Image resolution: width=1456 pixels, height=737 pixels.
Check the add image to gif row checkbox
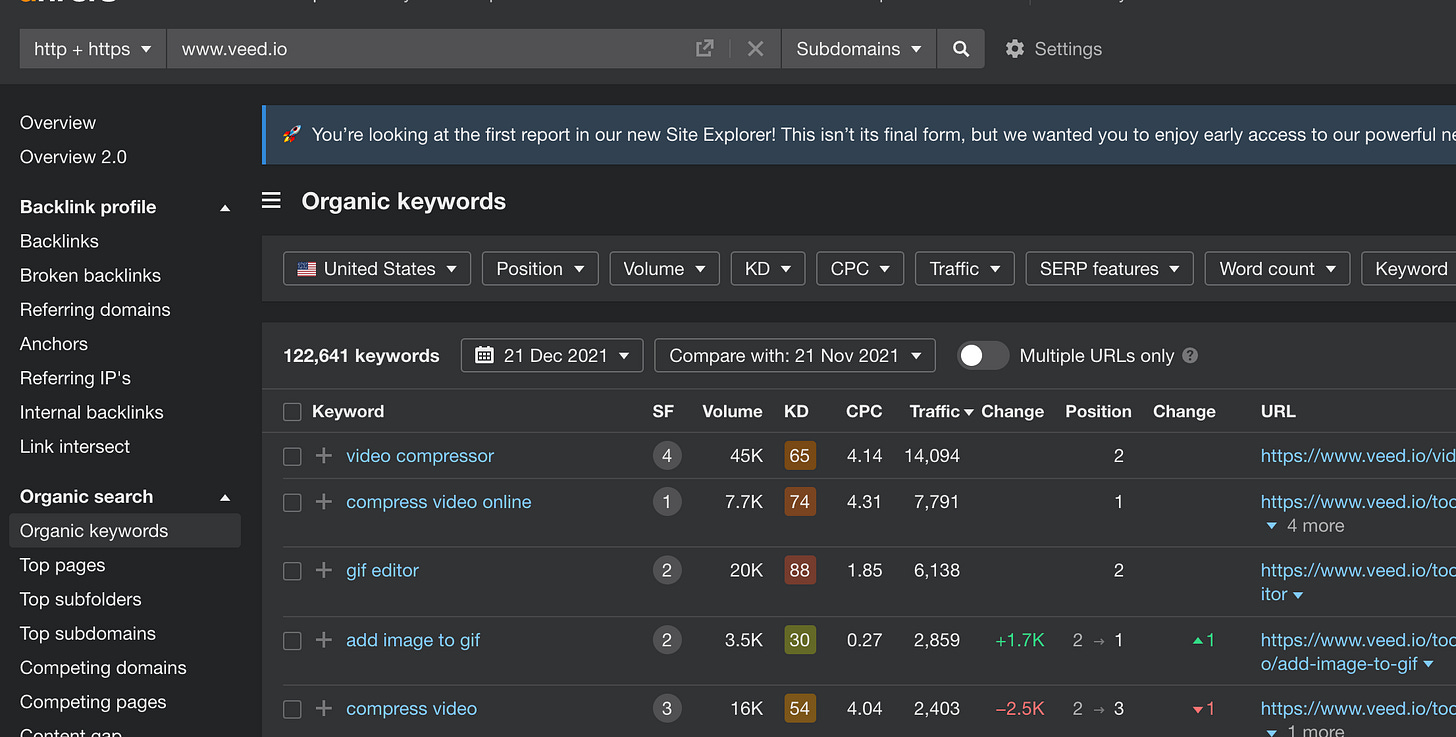coord(292,641)
